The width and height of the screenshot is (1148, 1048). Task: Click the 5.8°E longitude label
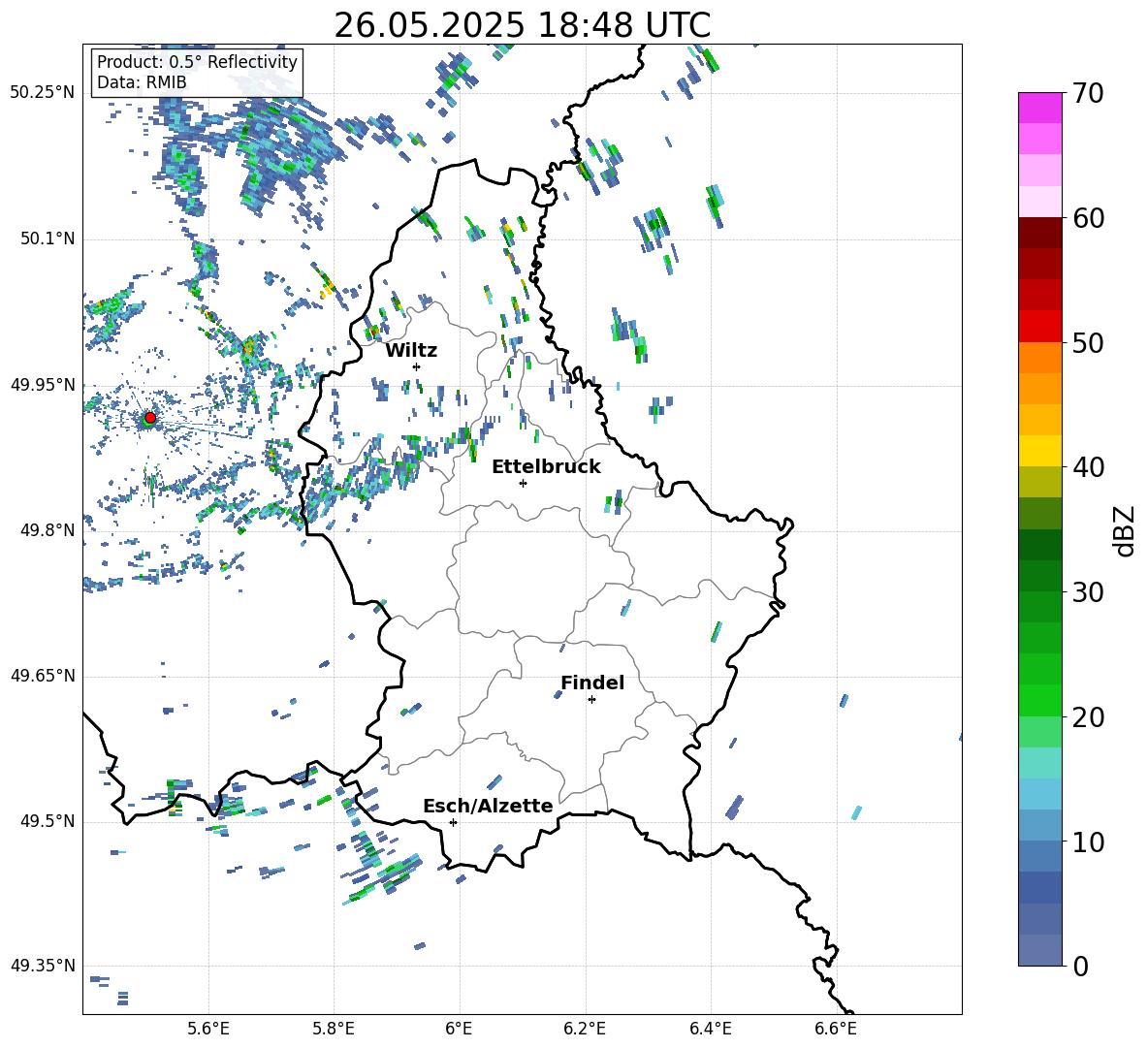coord(334,1029)
